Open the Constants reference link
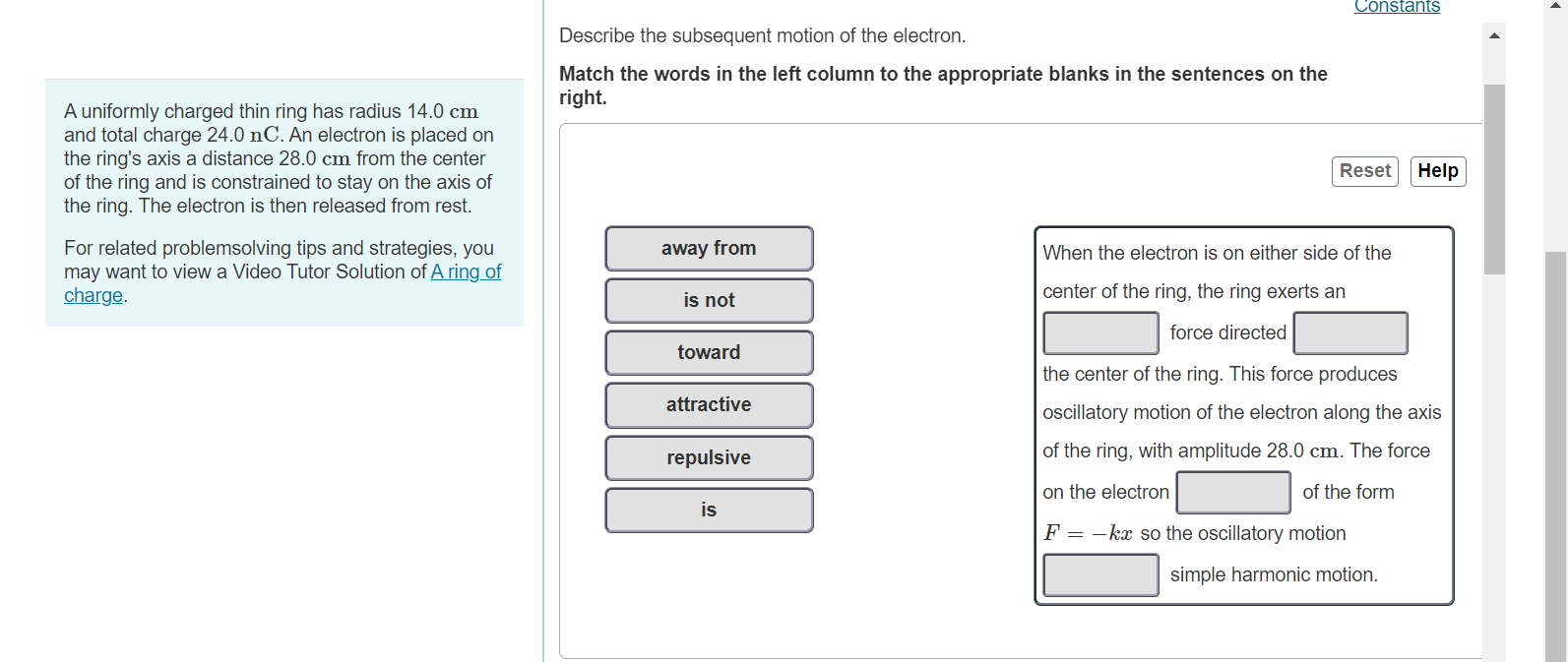The height and width of the screenshot is (662, 1568). (x=1397, y=7)
